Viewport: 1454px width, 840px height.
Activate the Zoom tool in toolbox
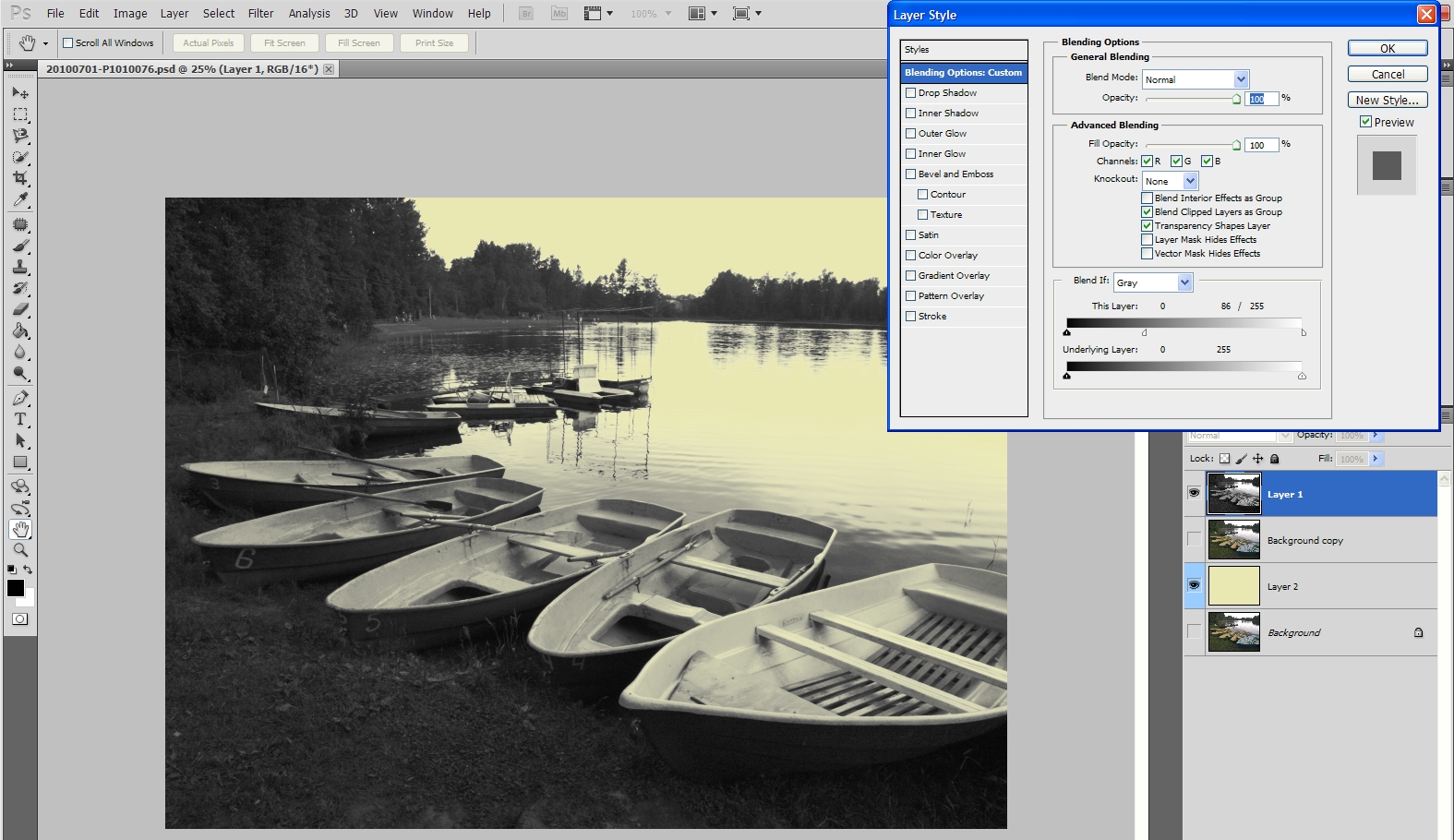pos(20,550)
